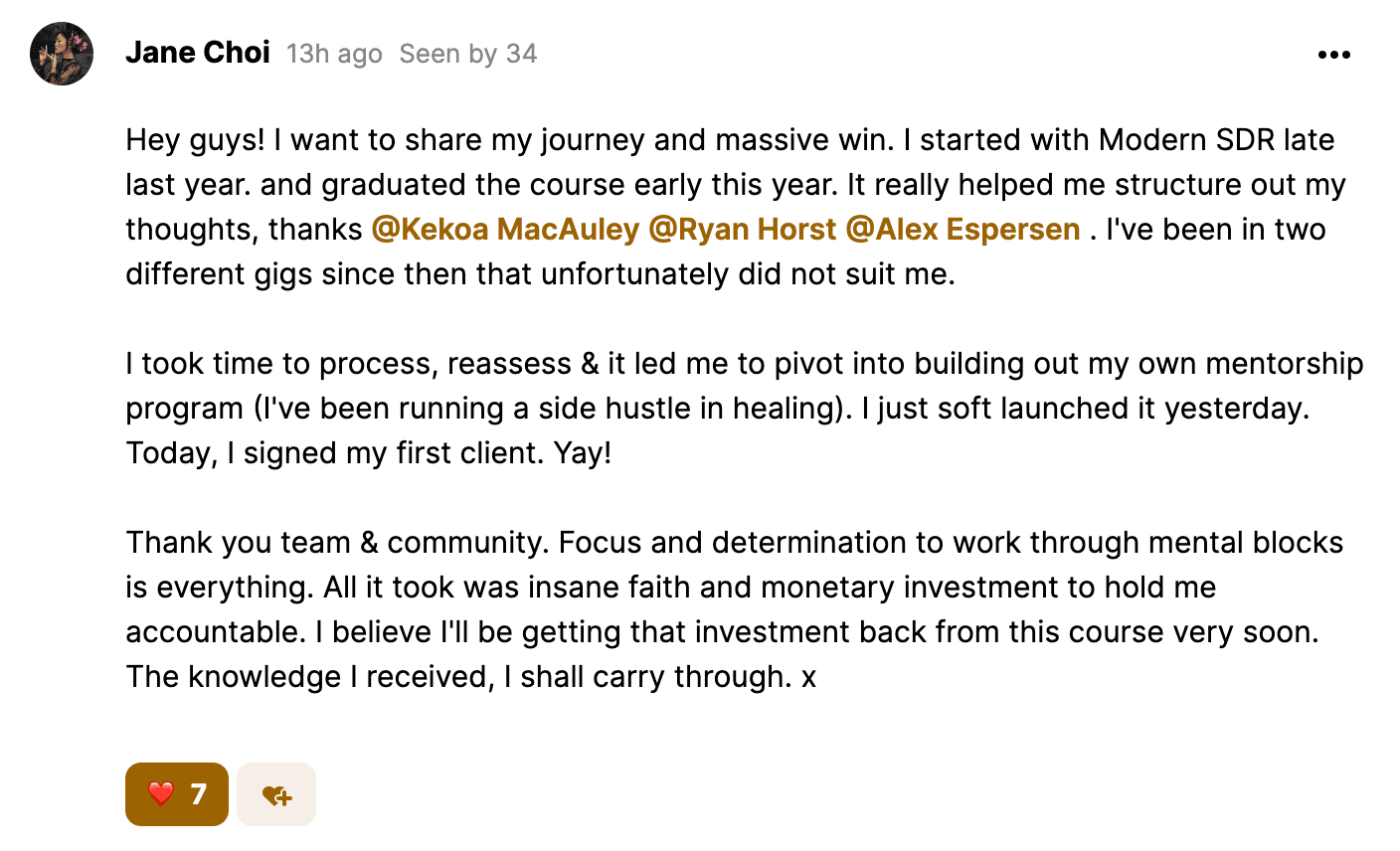Viewport: 1400px width, 851px height.
Task: Click the line starting "Hey guys!"
Action: pyautogui.click(x=730, y=140)
